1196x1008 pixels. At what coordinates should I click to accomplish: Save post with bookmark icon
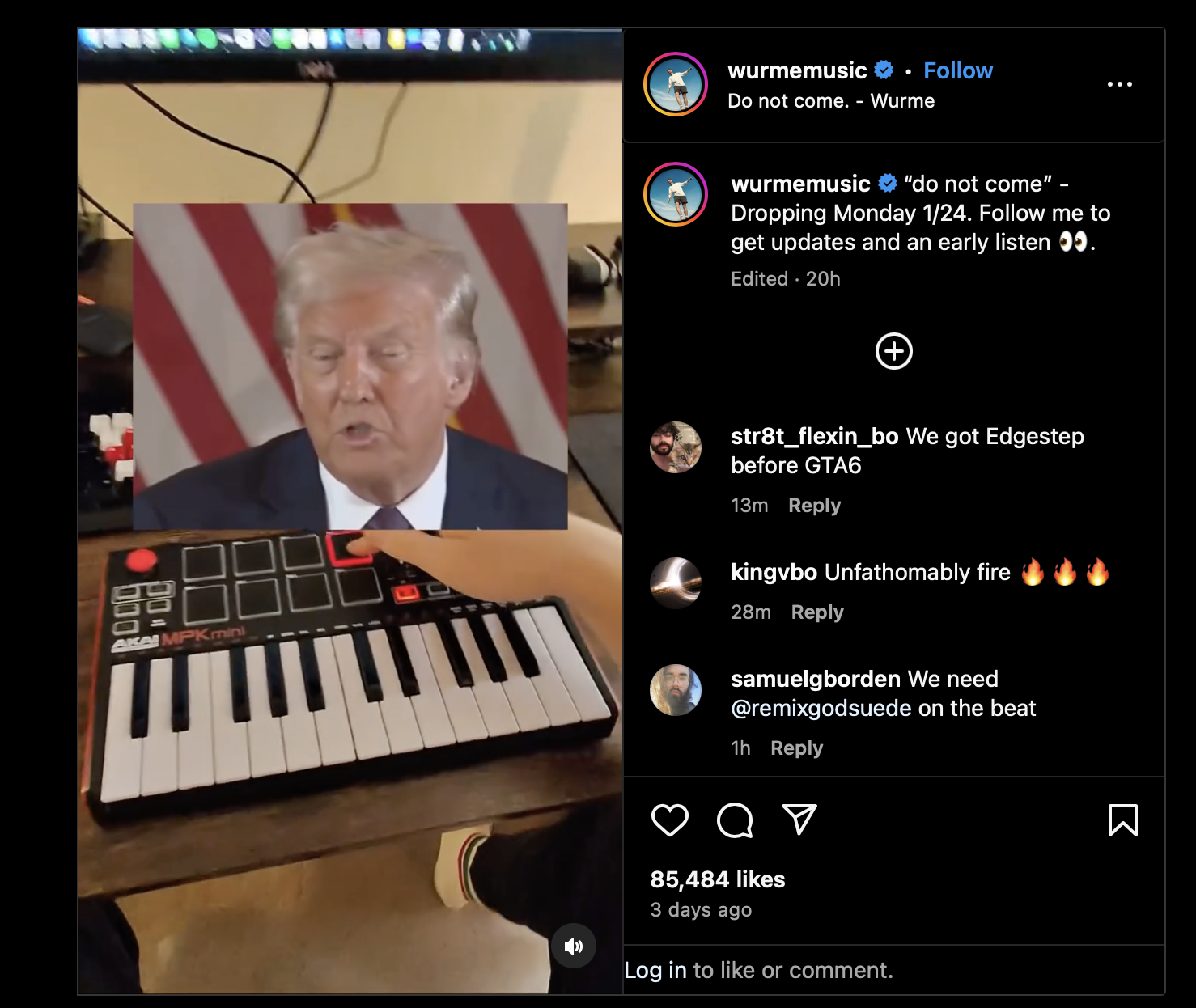coord(1122,820)
